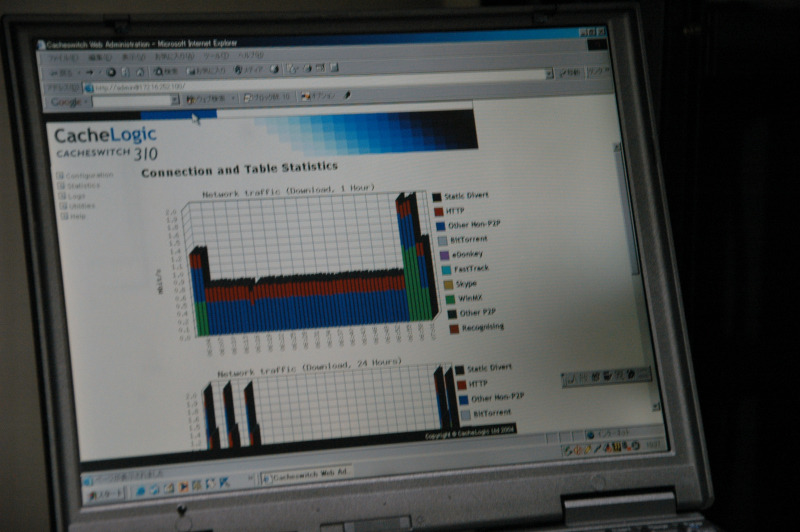Image resolution: width=800 pixels, height=532 pixels.
Task: Expand the Statistics item in the sidebar
Action: [79, 186]
